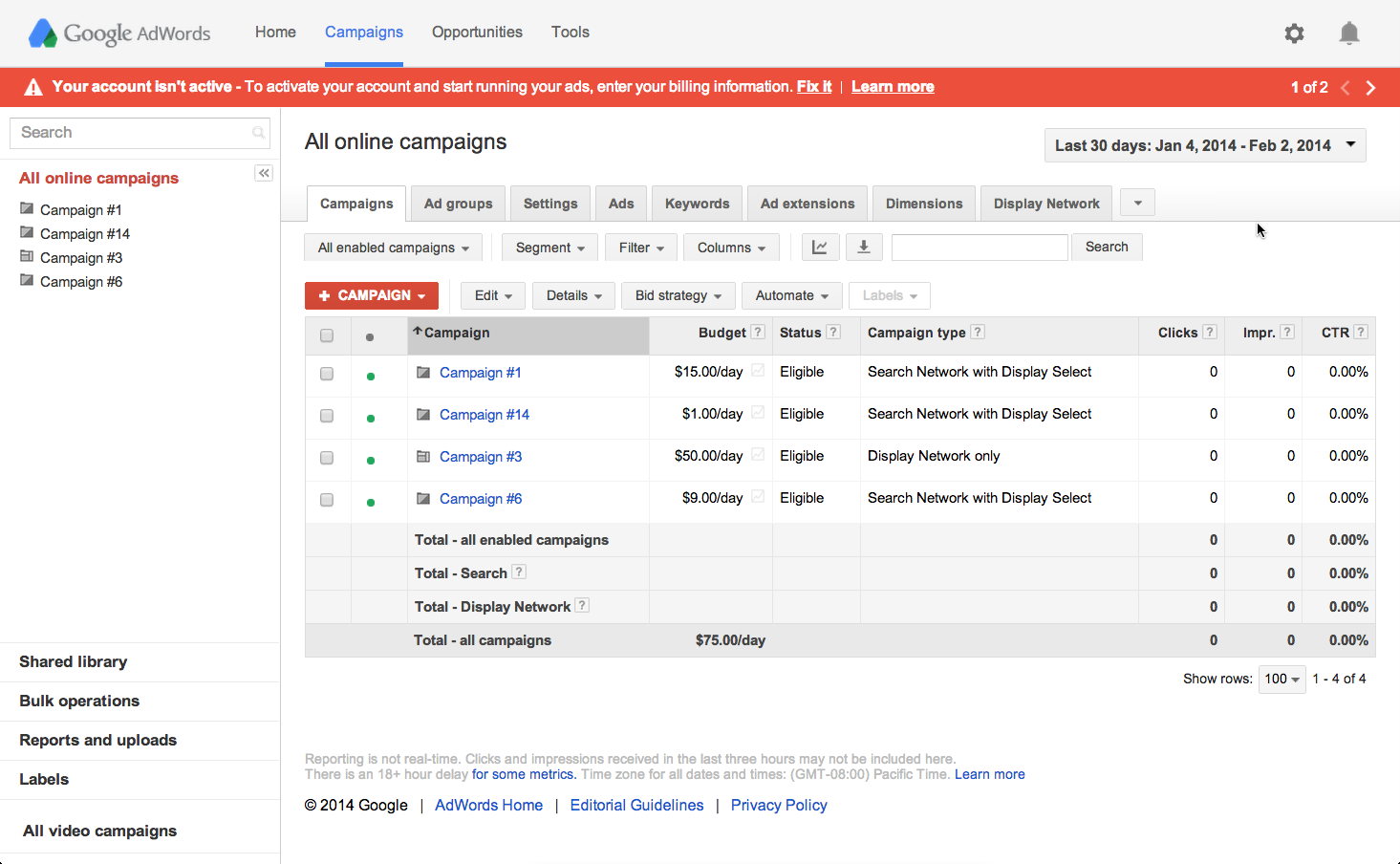Open the settings gear menu
Viewport: 1400px width, 864px height.
(1294, 33)
